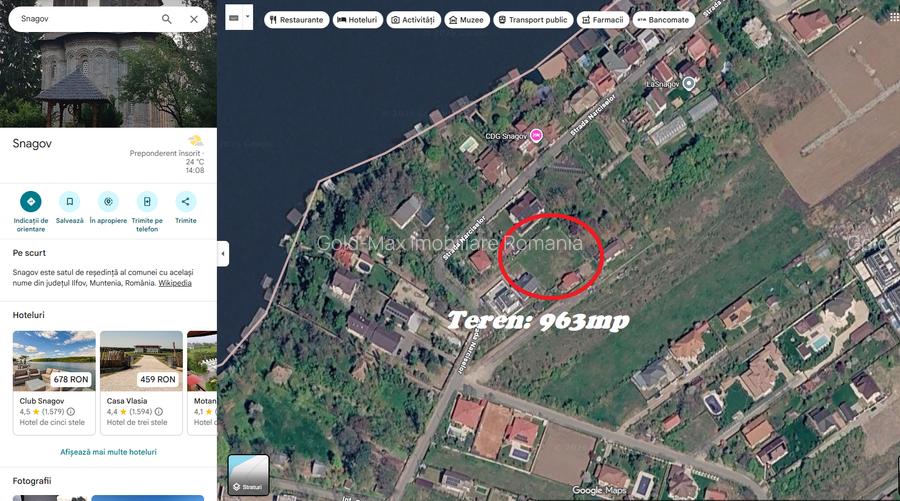Select the Muzee chip
The width and height of the screenshot is (900, 501).
467,20
